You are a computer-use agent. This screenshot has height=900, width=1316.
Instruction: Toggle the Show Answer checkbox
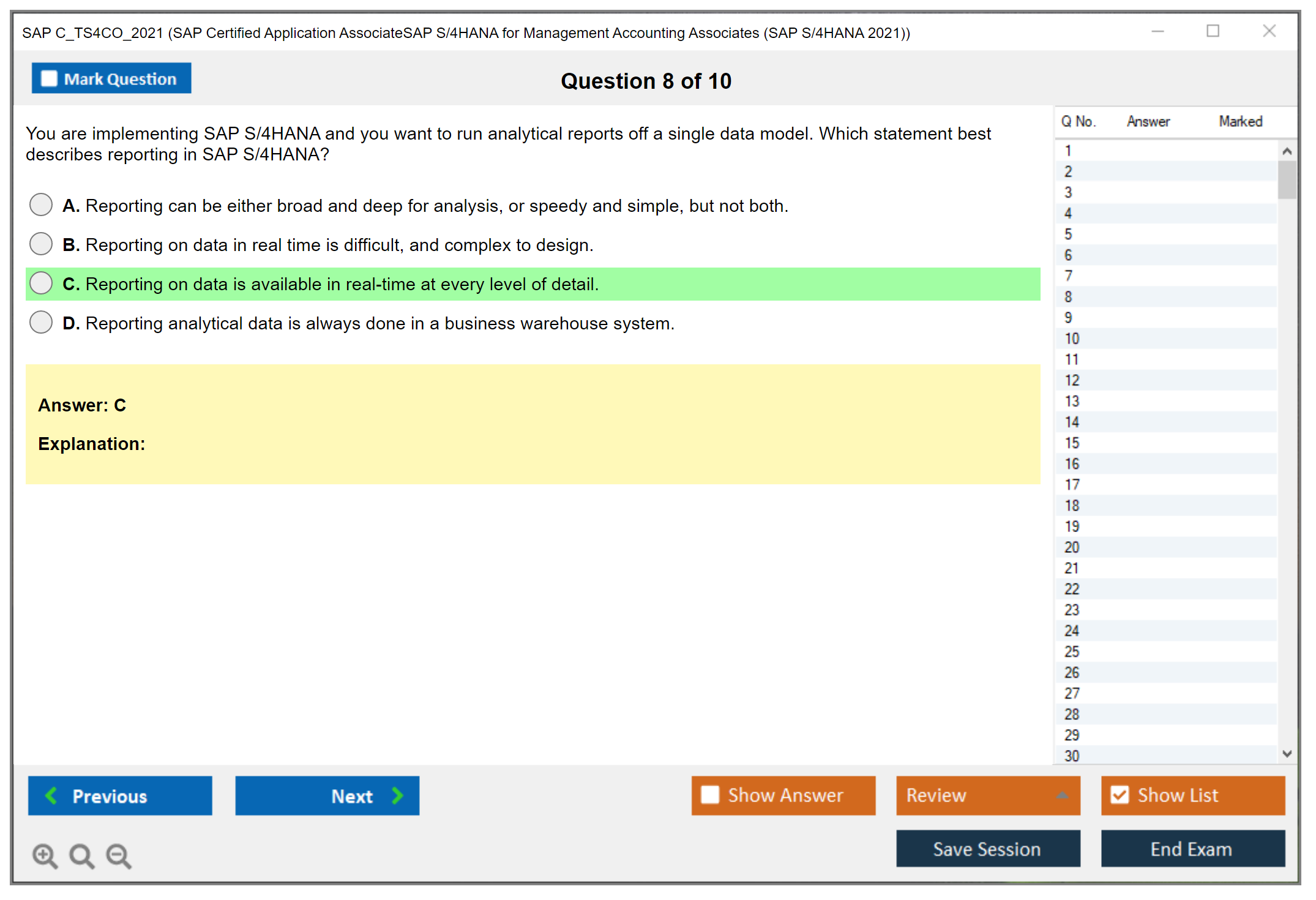tap(710, 795)
